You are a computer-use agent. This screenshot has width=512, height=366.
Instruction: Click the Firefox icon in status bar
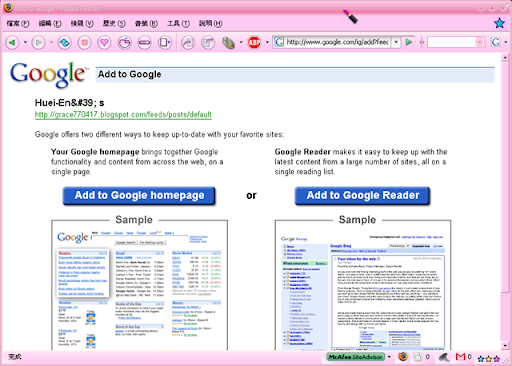click(403, 357)
